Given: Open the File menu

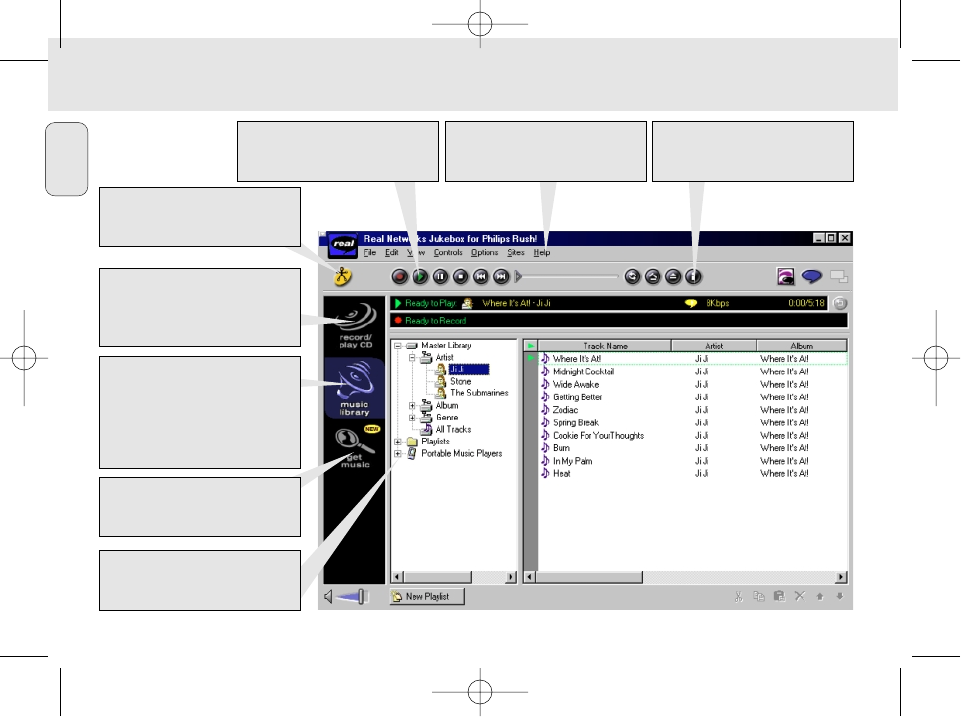Looking at the screenshot, I should [x=370, y=252].
